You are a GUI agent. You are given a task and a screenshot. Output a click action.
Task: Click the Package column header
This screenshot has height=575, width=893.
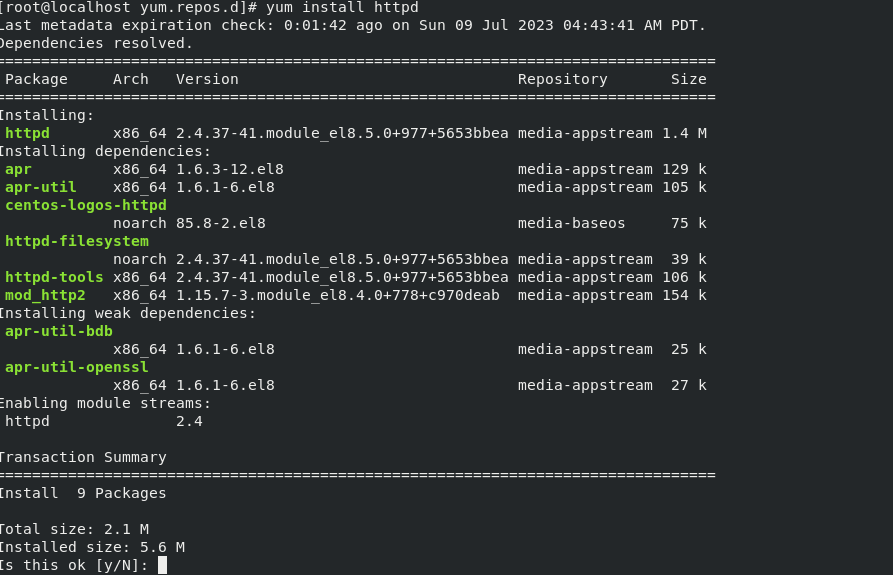click(x=36, y=79)
